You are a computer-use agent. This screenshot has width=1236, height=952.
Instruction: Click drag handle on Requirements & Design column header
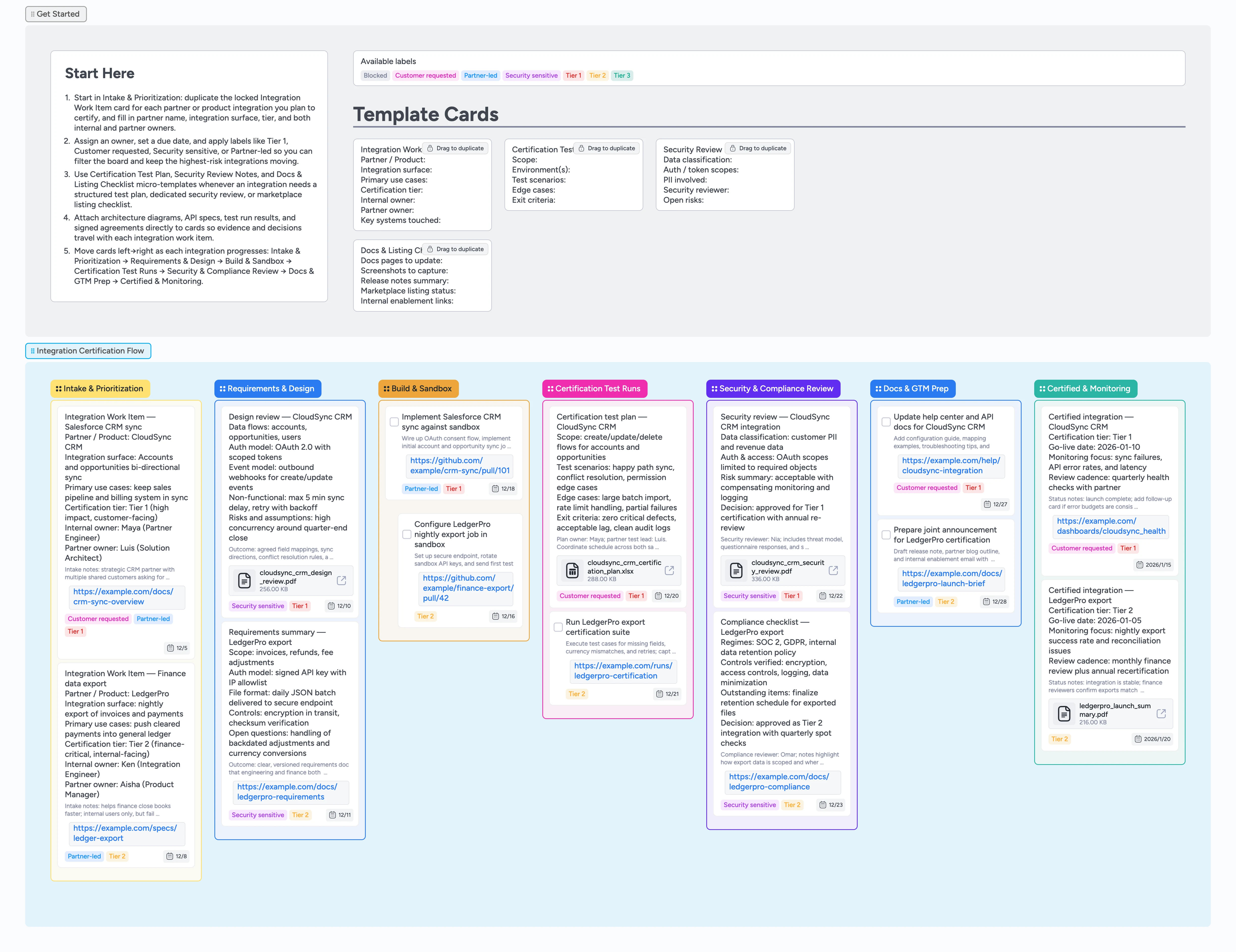coord(222,389)
